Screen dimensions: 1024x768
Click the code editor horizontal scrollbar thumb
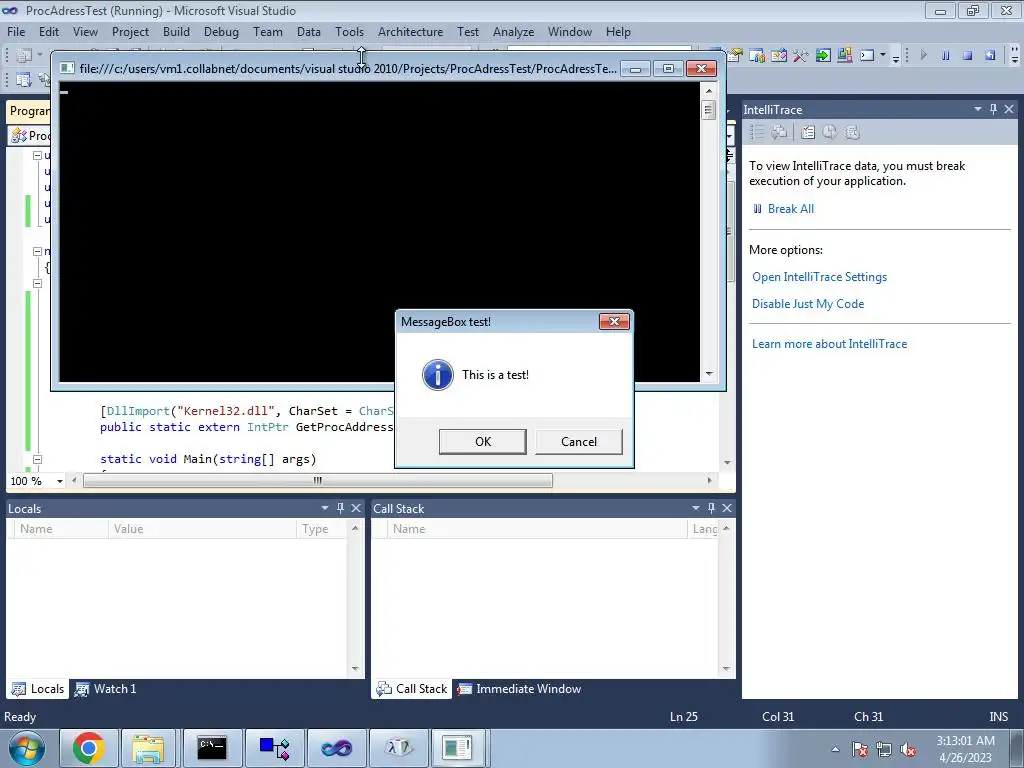(318, 481)
